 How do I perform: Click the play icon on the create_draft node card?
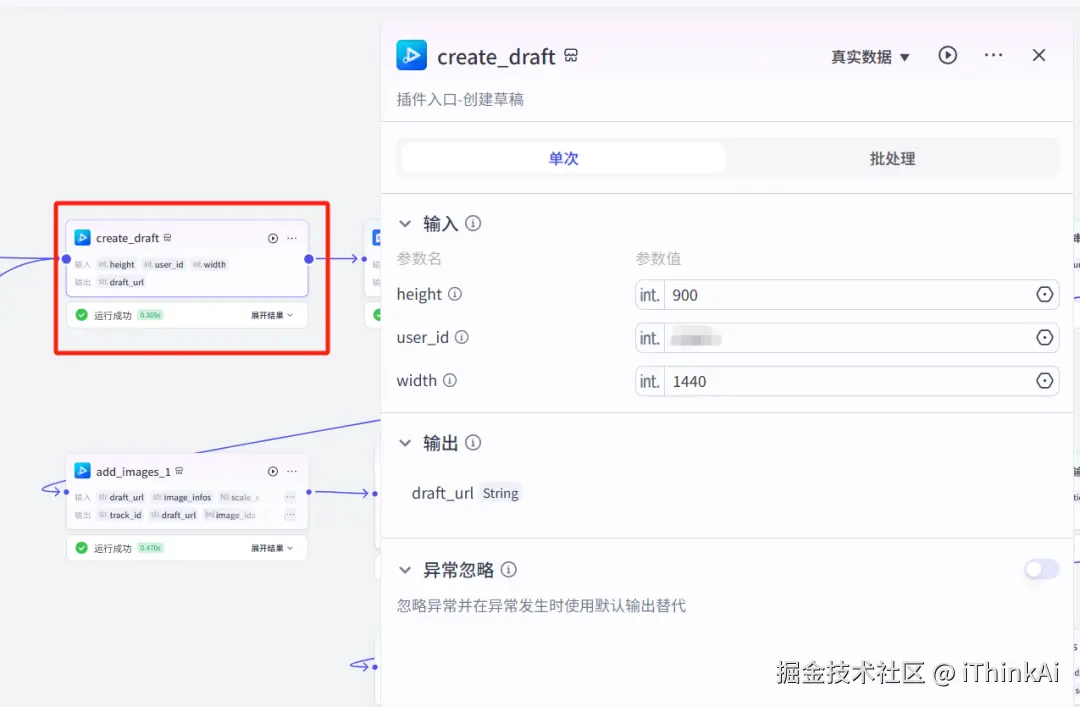pyautogui.click(x=271, y=238)
